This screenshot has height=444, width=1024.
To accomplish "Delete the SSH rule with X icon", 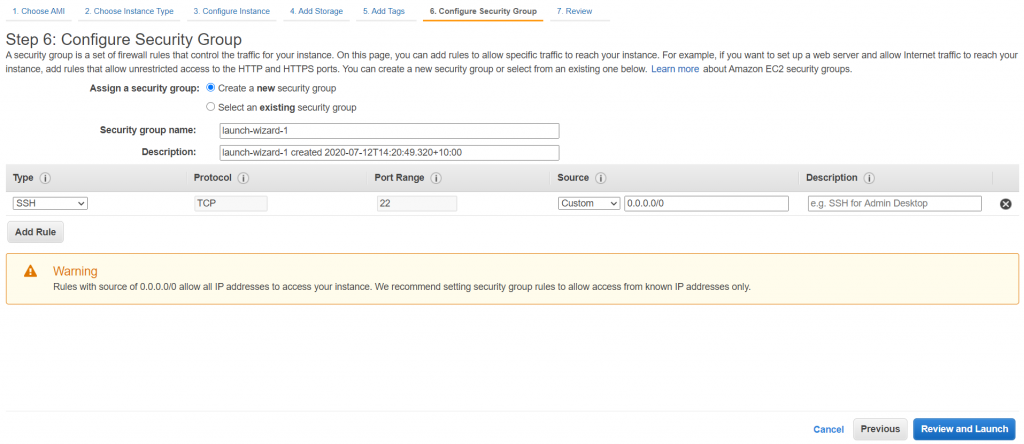I will 1006,204.
